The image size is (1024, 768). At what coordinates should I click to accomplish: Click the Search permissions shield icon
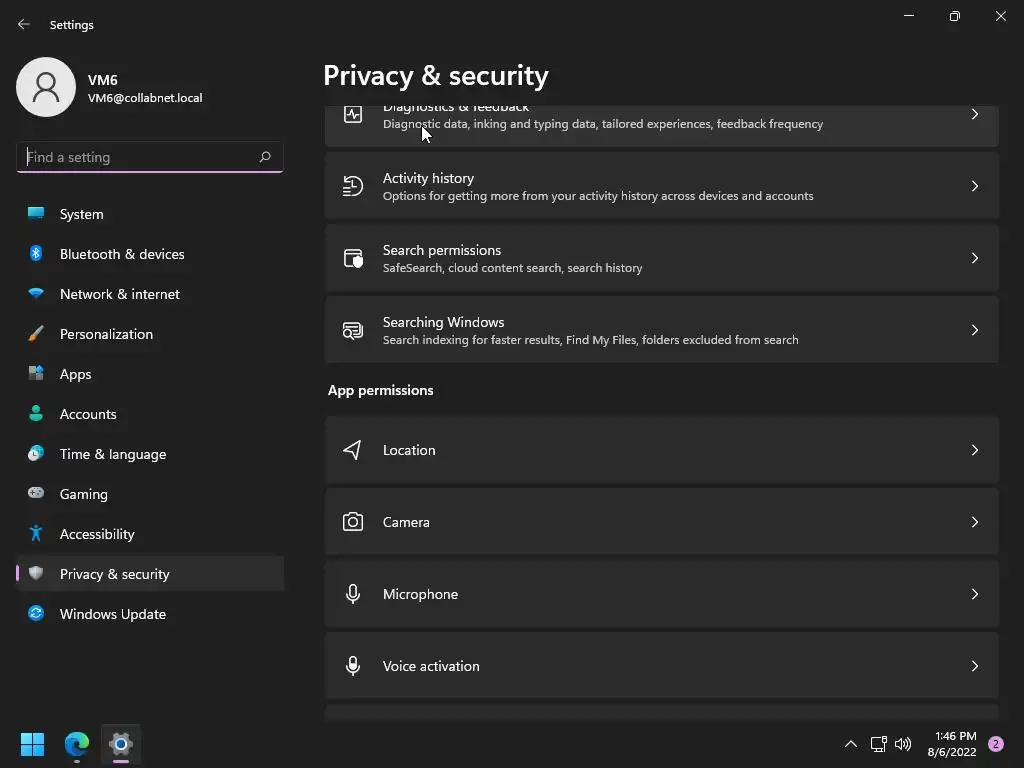(352, 258)
